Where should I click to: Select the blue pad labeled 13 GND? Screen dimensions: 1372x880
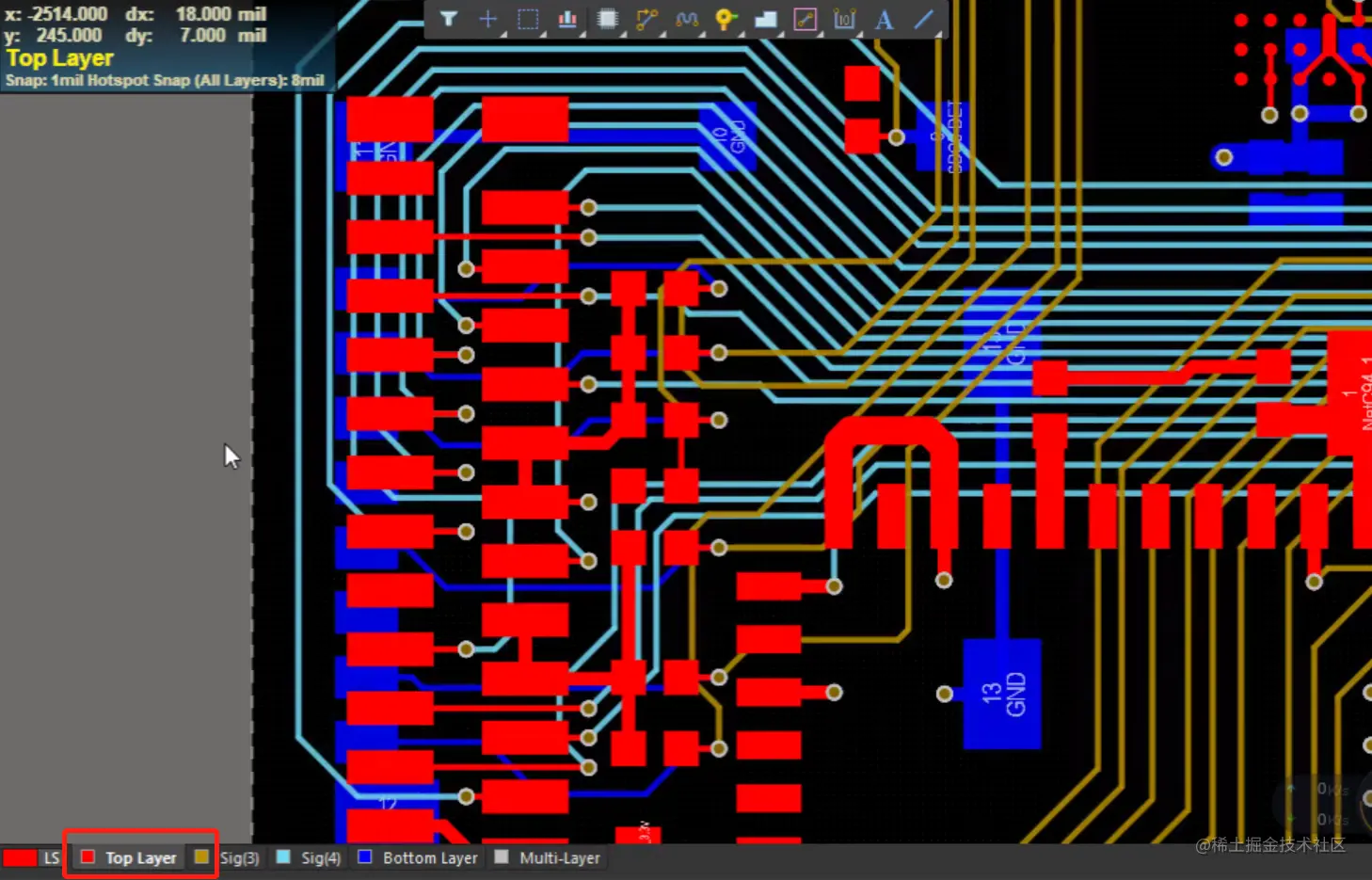1002,695
